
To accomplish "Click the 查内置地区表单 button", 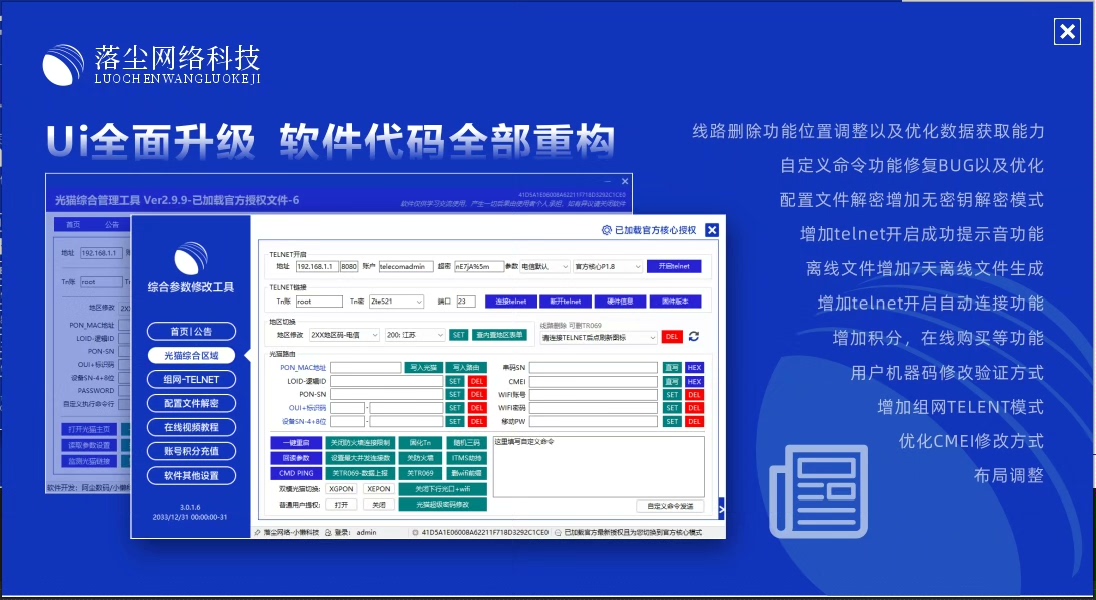I will pyautogui.click(x=499, y=335).
